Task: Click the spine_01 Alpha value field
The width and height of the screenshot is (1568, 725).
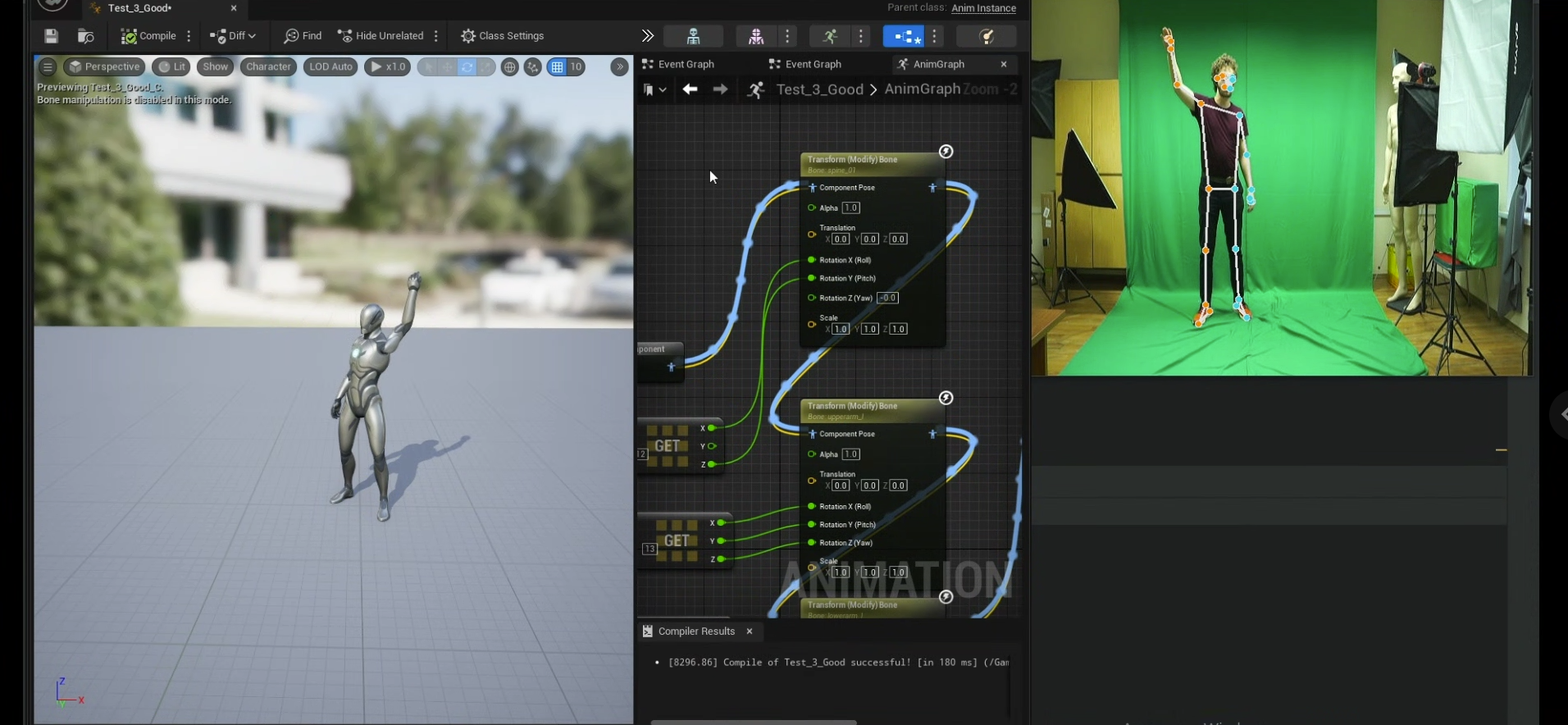Action: coord(850,208)
